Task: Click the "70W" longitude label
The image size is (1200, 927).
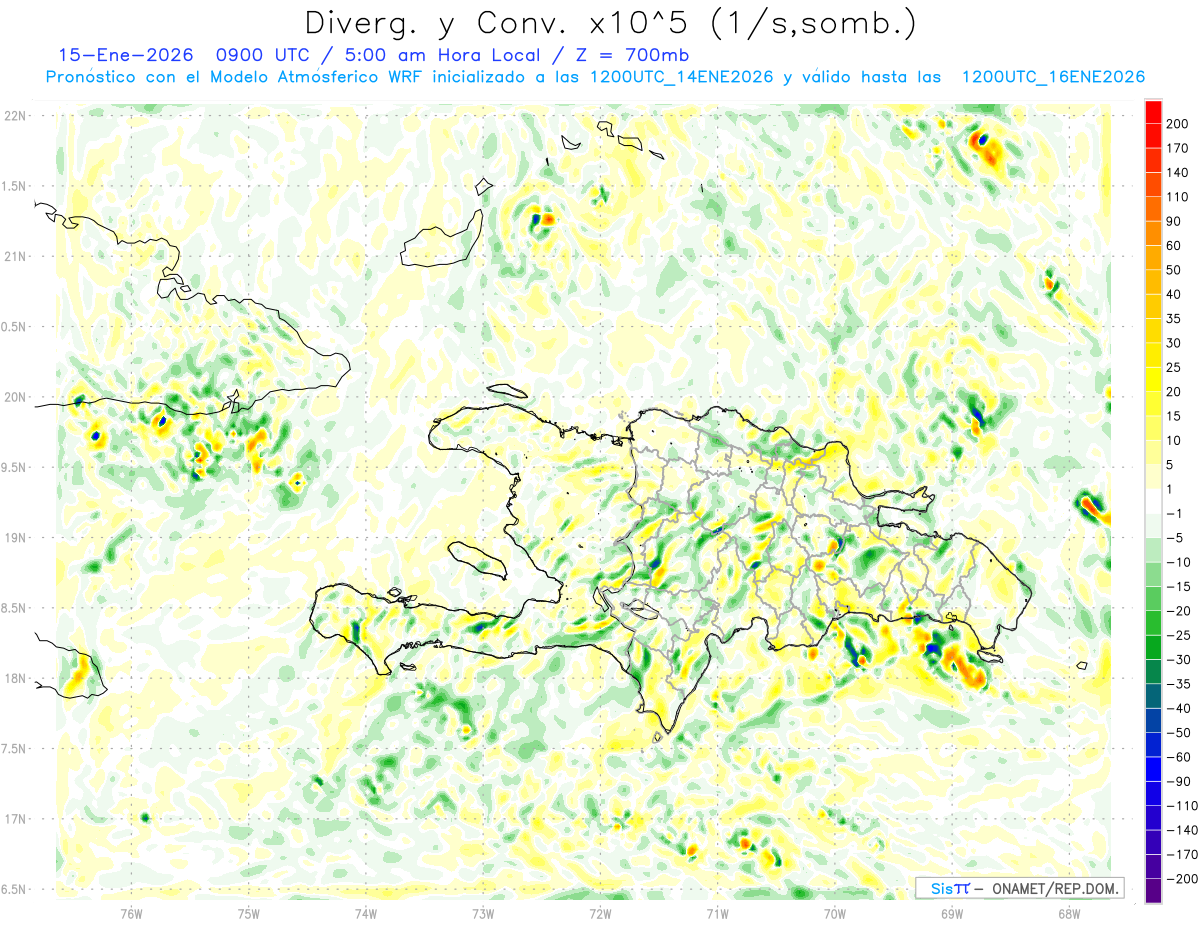Action: (834, 912)
